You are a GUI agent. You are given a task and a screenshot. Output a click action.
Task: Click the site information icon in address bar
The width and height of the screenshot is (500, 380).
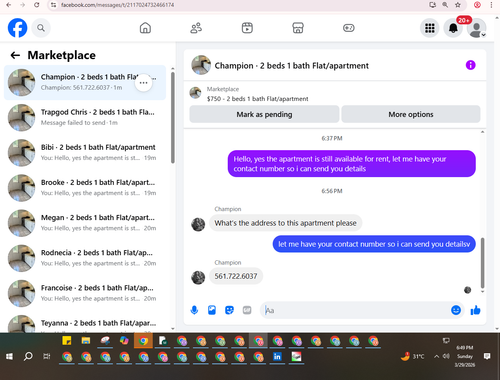[53, 5]
